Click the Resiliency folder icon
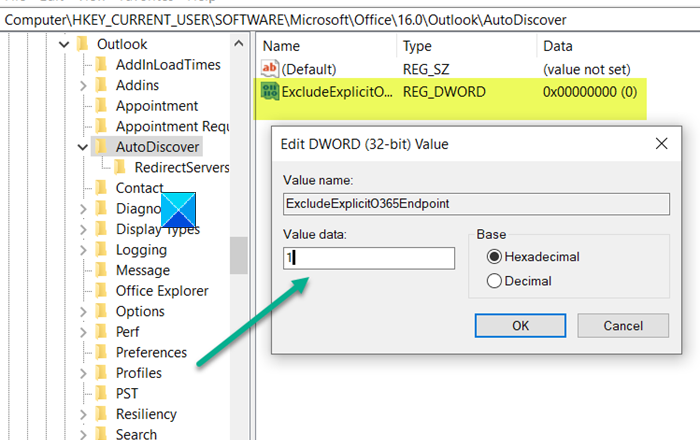Image resolution: width=700 pixels, height=440 pixels. coord(102,413)
